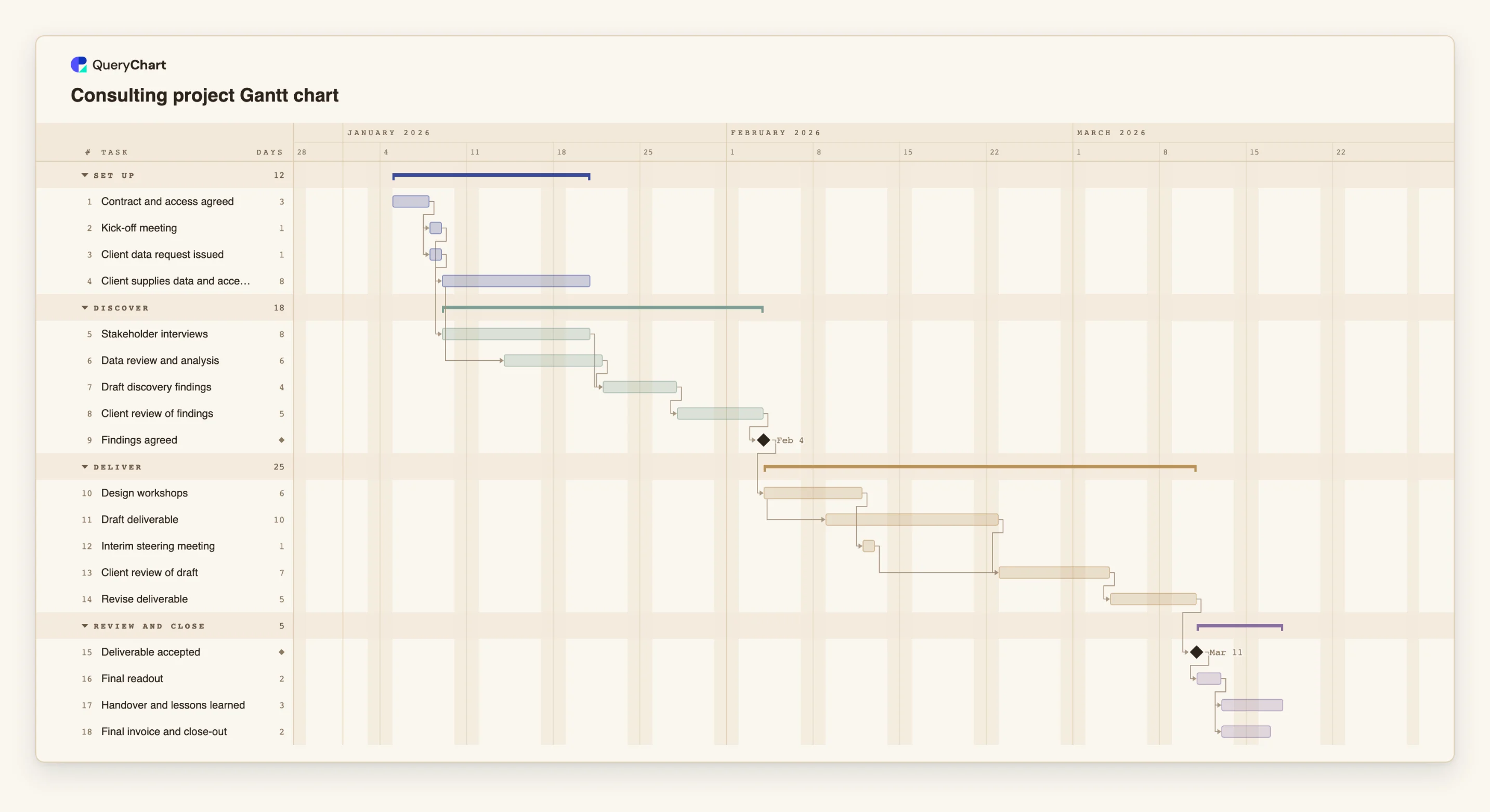Click the Interim steering meeting Gantt bar
The image size is (1490, 812).
pos(868,546)
